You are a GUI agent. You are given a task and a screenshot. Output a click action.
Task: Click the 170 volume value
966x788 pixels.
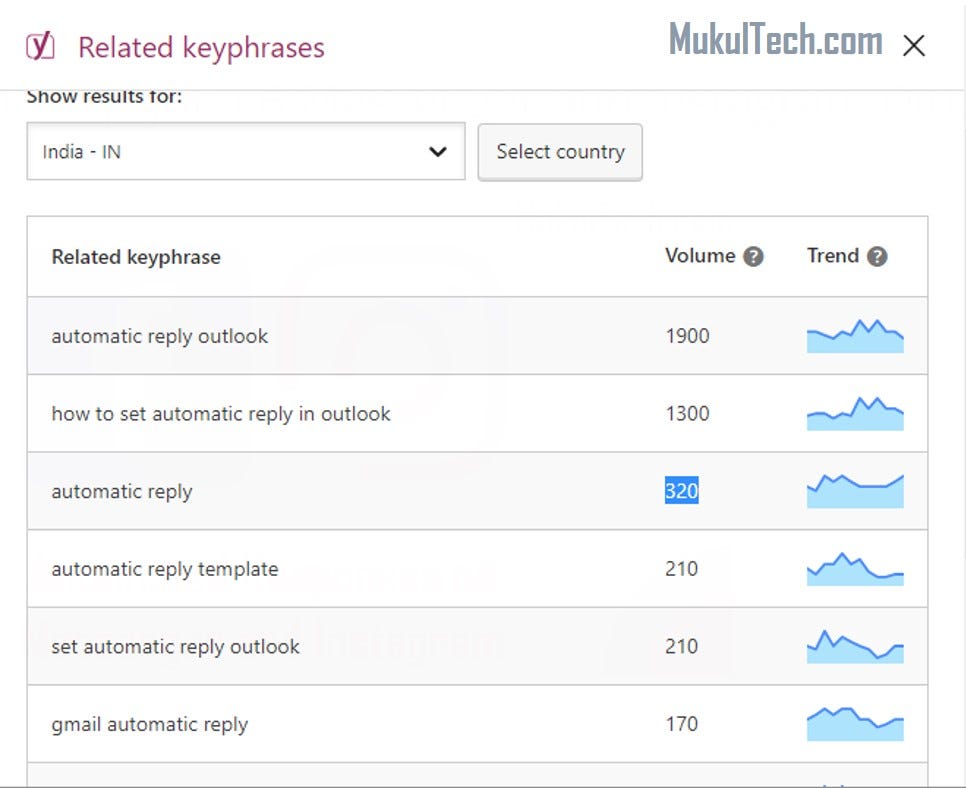(681, 724)
